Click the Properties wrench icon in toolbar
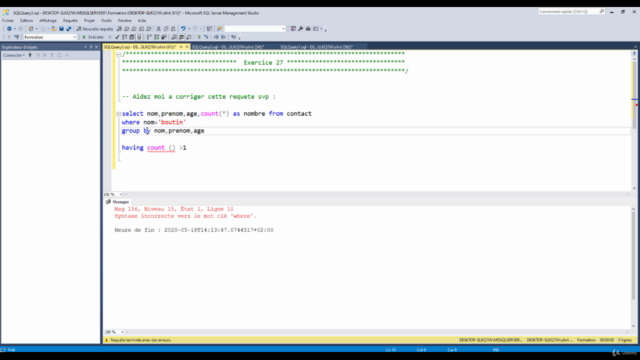Image resolution: width=640 pixels, height=360 pixels. pyautogui.click(x=300, y=29)
